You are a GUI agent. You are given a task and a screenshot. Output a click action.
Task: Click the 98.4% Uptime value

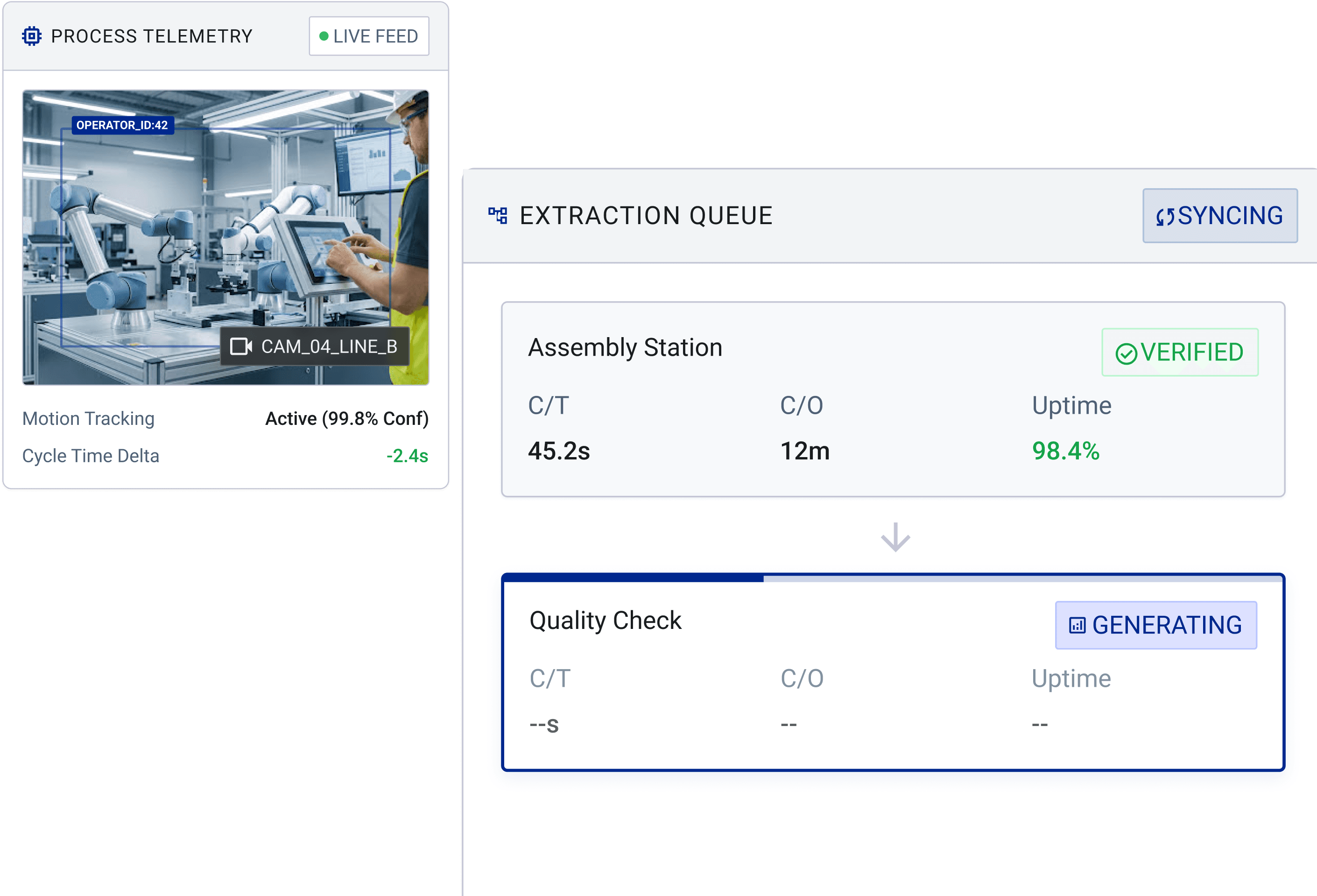pyautogui.click(x=1065, y=451)
